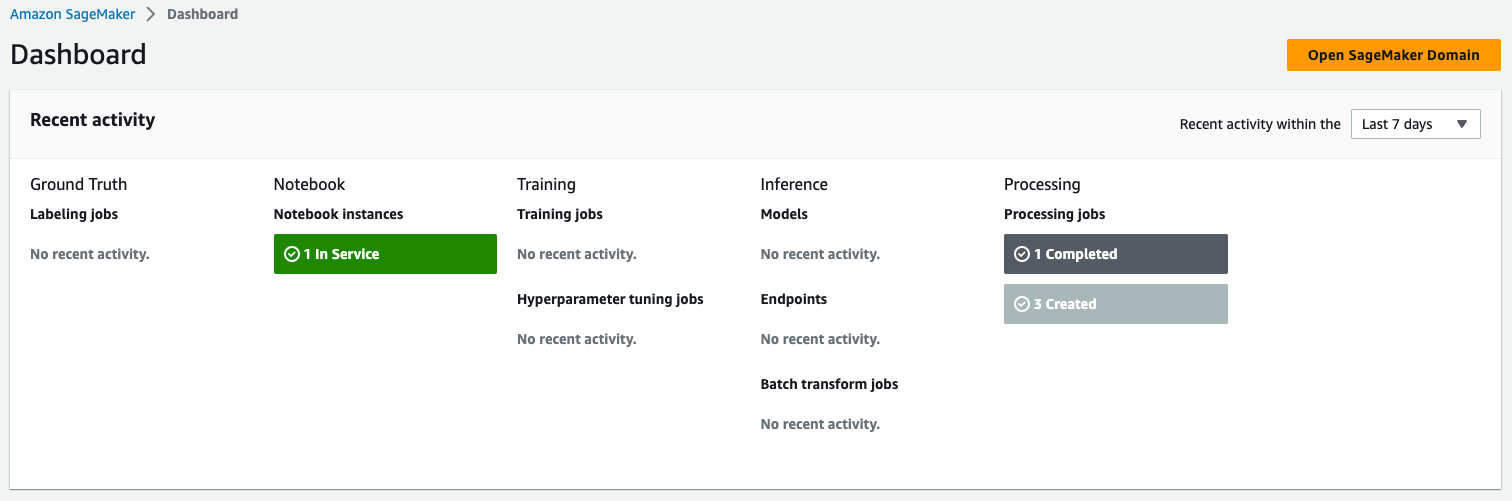Image resolution: width=1512 pixels, height=501 pixels.
Task: Open the Last 7 days dropdown
Action: click(x=1414, y=125)
